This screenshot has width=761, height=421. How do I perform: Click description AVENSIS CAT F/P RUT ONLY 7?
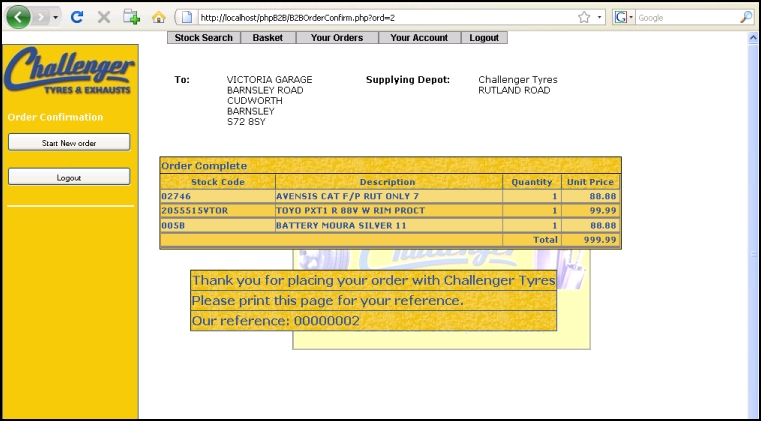pos(347,196)
